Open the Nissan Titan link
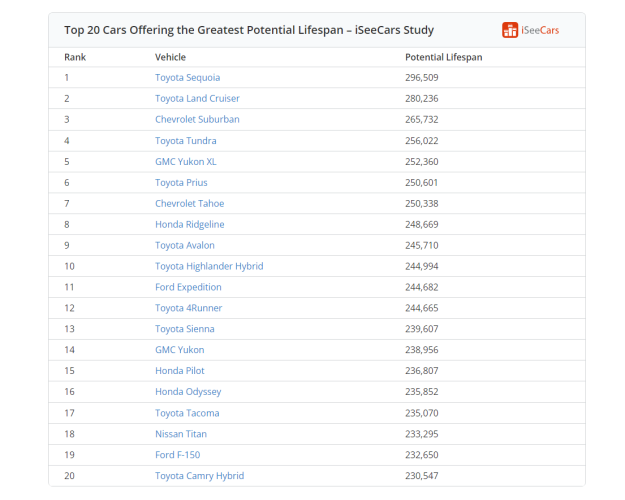Screen dimensions: 625x500 [181, 434]
